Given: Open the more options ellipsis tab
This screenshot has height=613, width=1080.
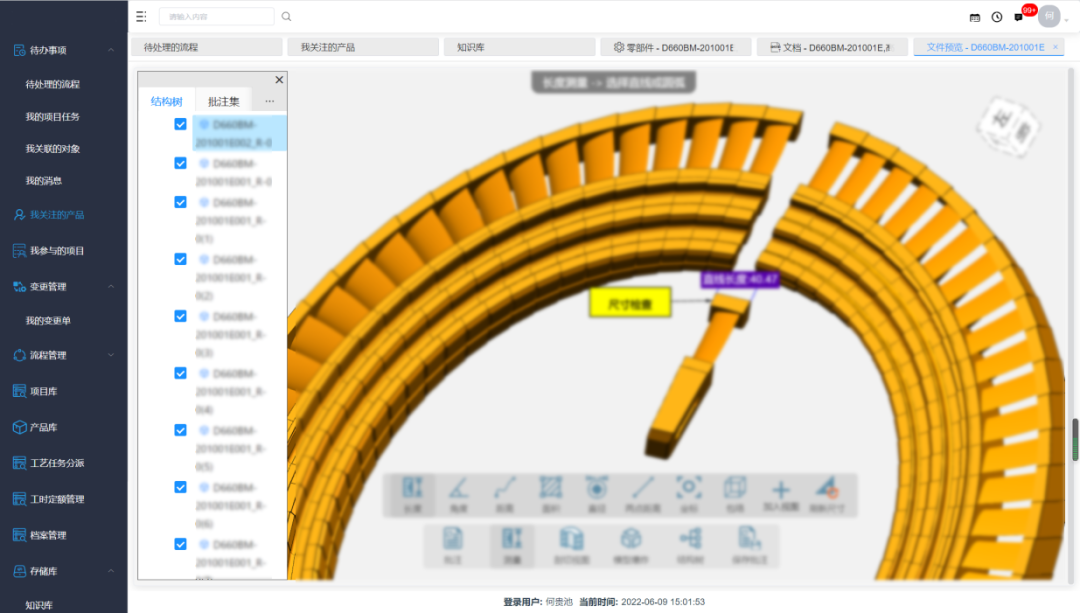Looking at the screenshot, I should tap(269, 101).
